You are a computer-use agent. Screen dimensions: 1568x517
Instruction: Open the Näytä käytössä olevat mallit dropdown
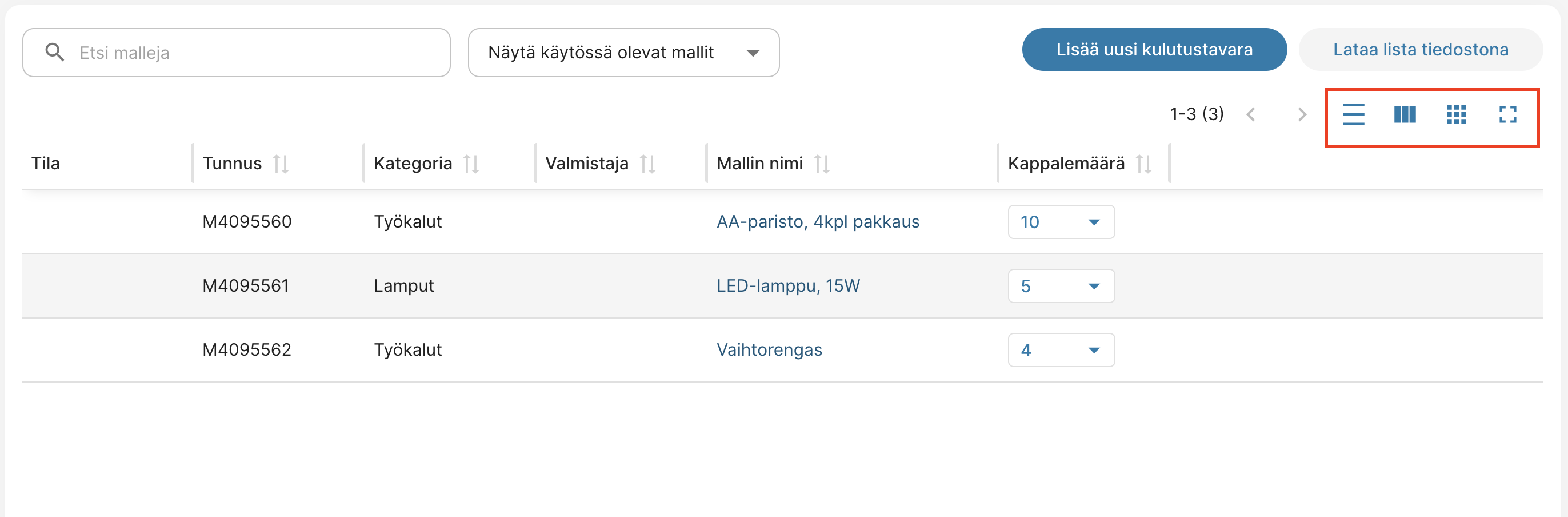tap(623, 53)
